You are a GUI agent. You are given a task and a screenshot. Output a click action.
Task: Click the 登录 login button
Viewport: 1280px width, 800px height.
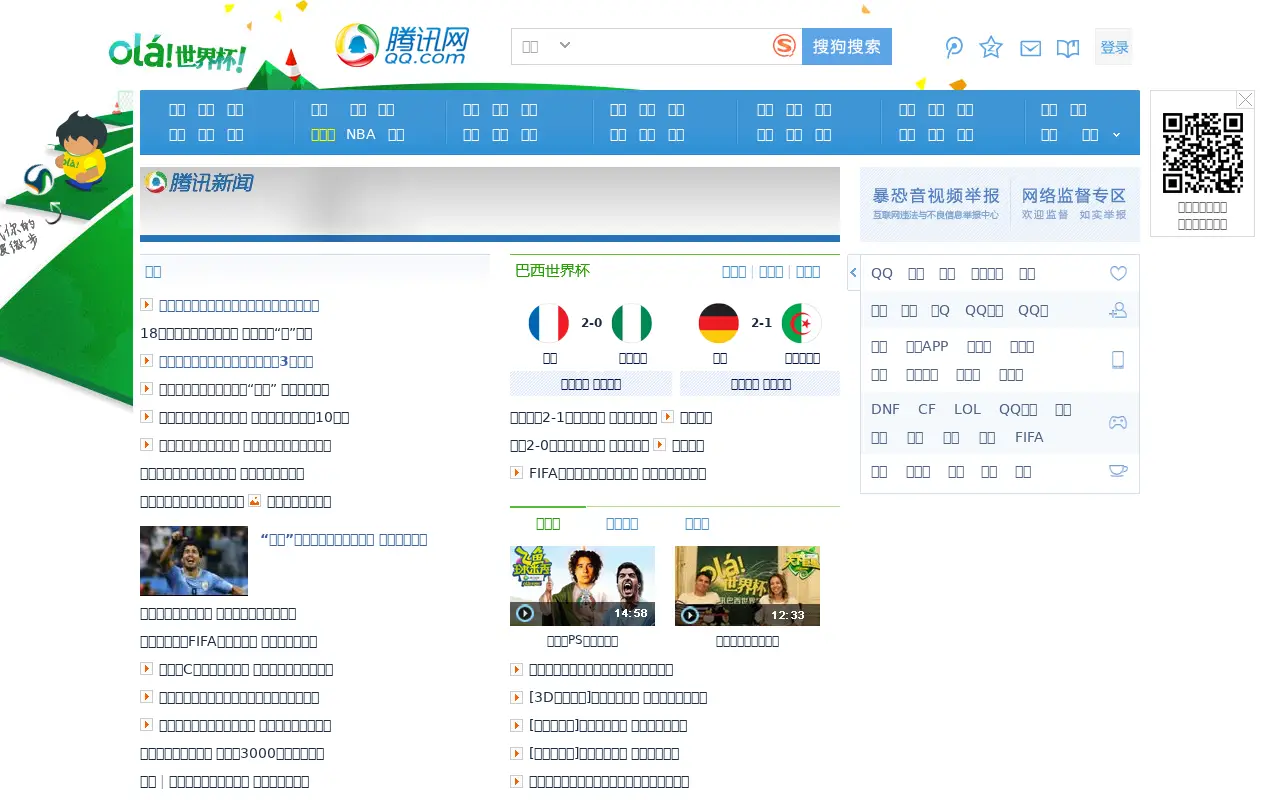(1114, 47)
